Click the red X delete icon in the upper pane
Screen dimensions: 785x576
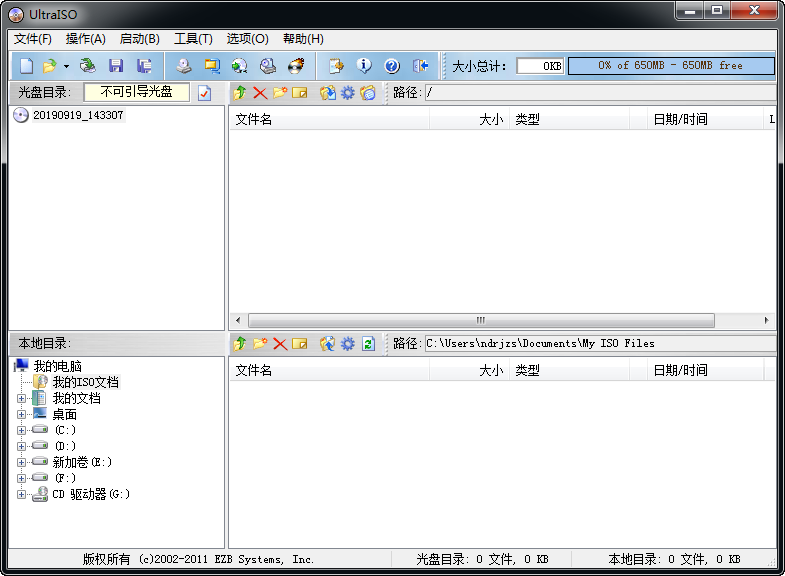[260, 93]
